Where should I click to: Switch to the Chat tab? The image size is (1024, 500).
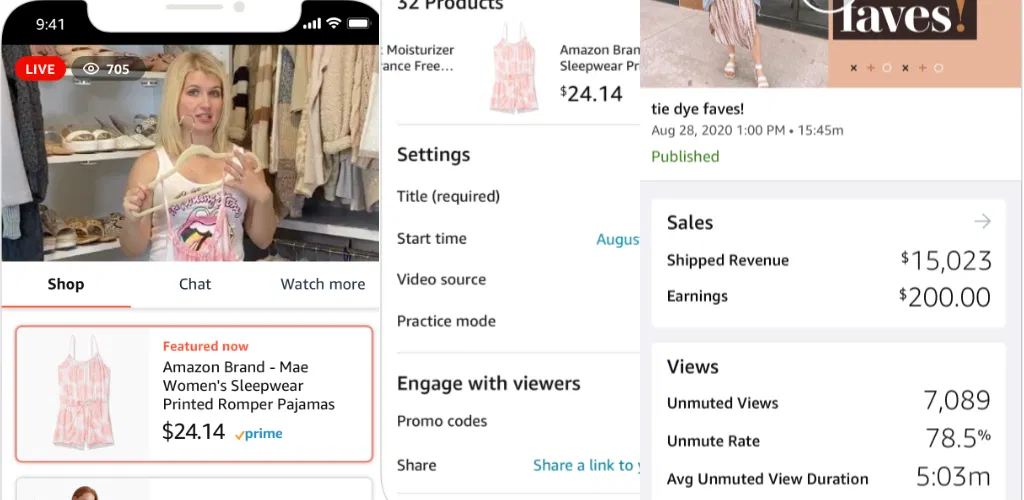click(195, 284)
